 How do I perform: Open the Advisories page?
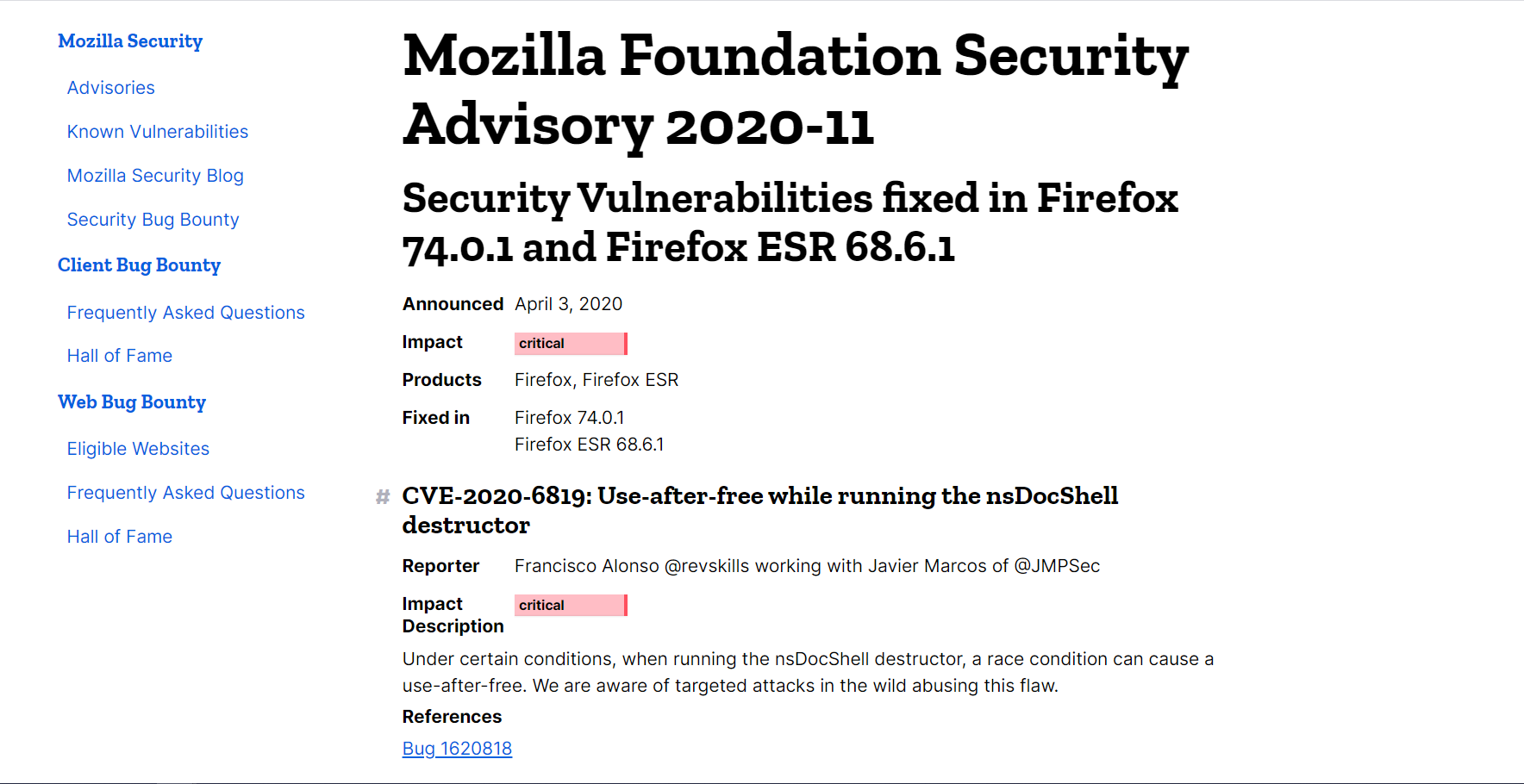tap(110, 87)
